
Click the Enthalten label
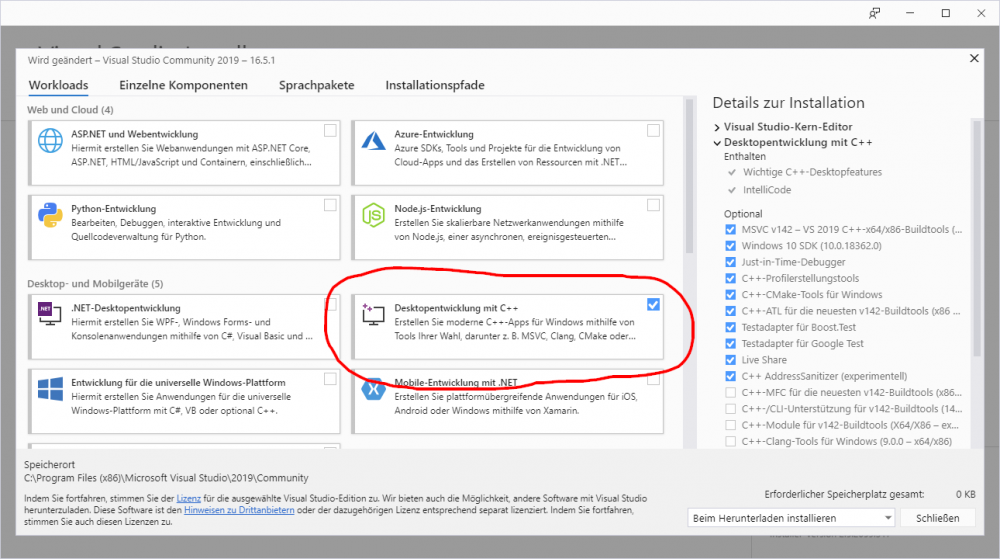tap(745, 156)
